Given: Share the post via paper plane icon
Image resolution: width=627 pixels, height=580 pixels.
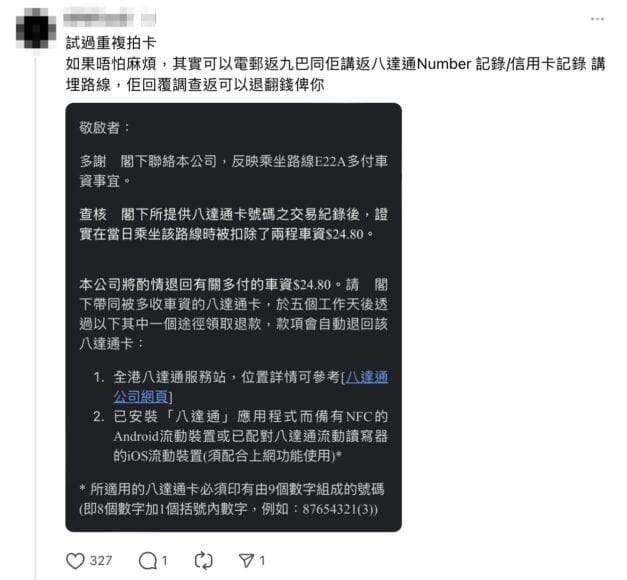Looking at the screenshot, I should [246, 560].
